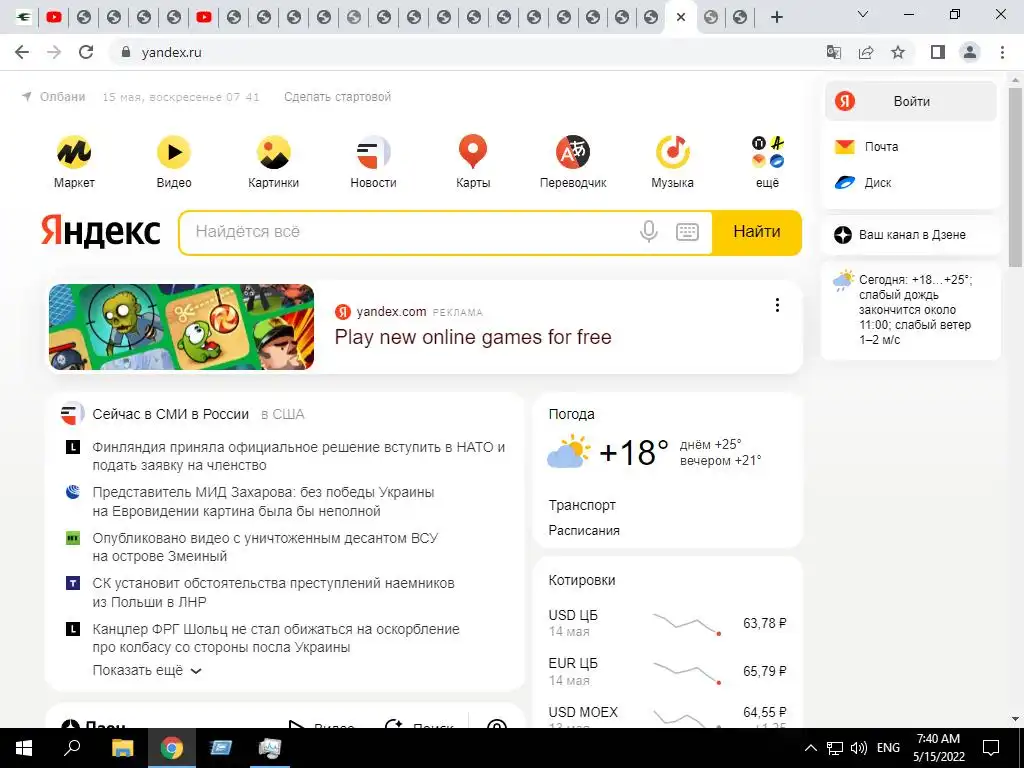Open the Диск link
Image resolution: width=1024 pixels, height=768 pixels.
tap(877, 183)
